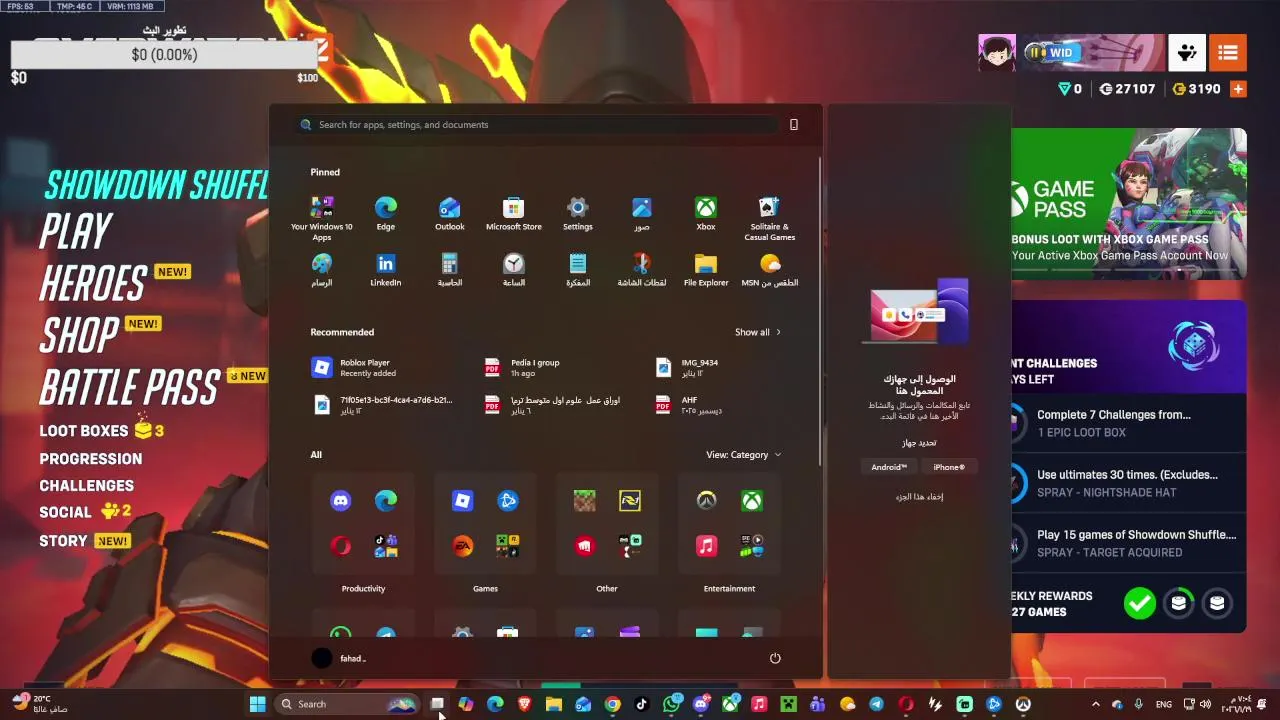Viewport: 1280px width, 720px height.
Task: Choose the iPhone device button
Action: tap(949, 467)
